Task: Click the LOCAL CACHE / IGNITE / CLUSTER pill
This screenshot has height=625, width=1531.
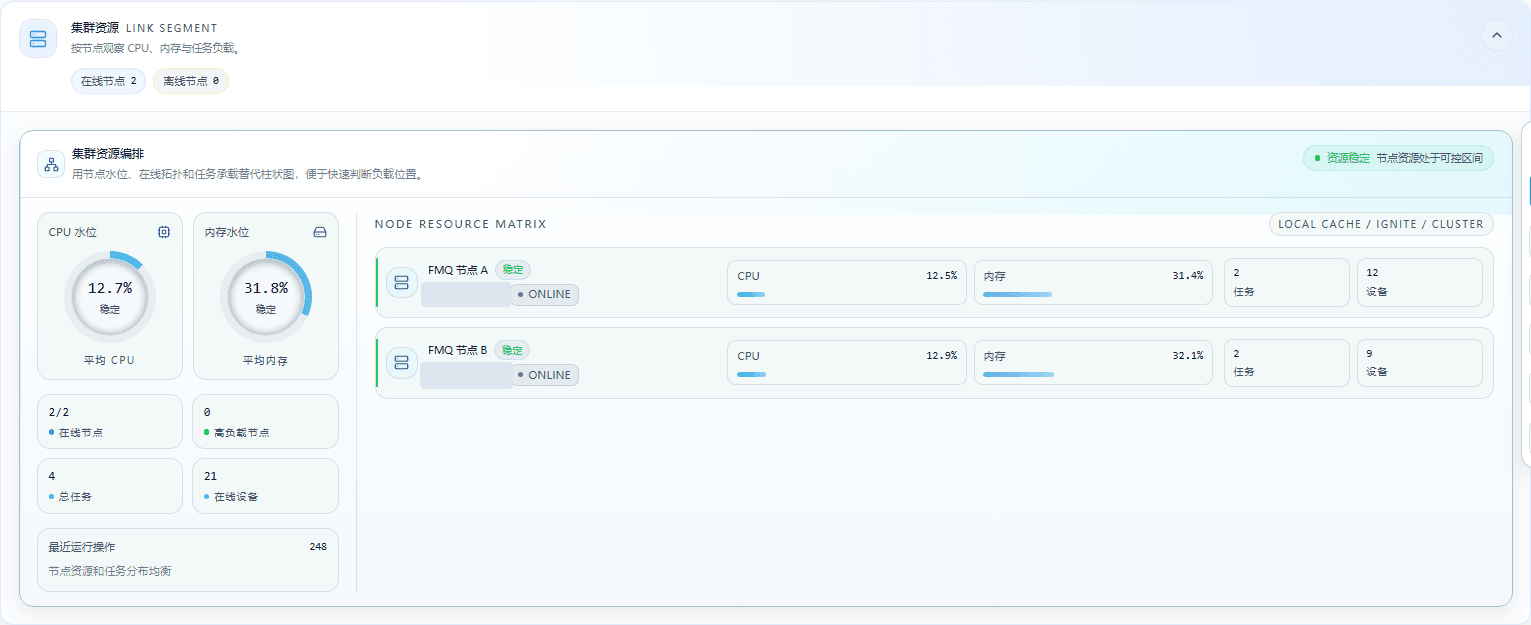Action: [x=1381, y=224]
